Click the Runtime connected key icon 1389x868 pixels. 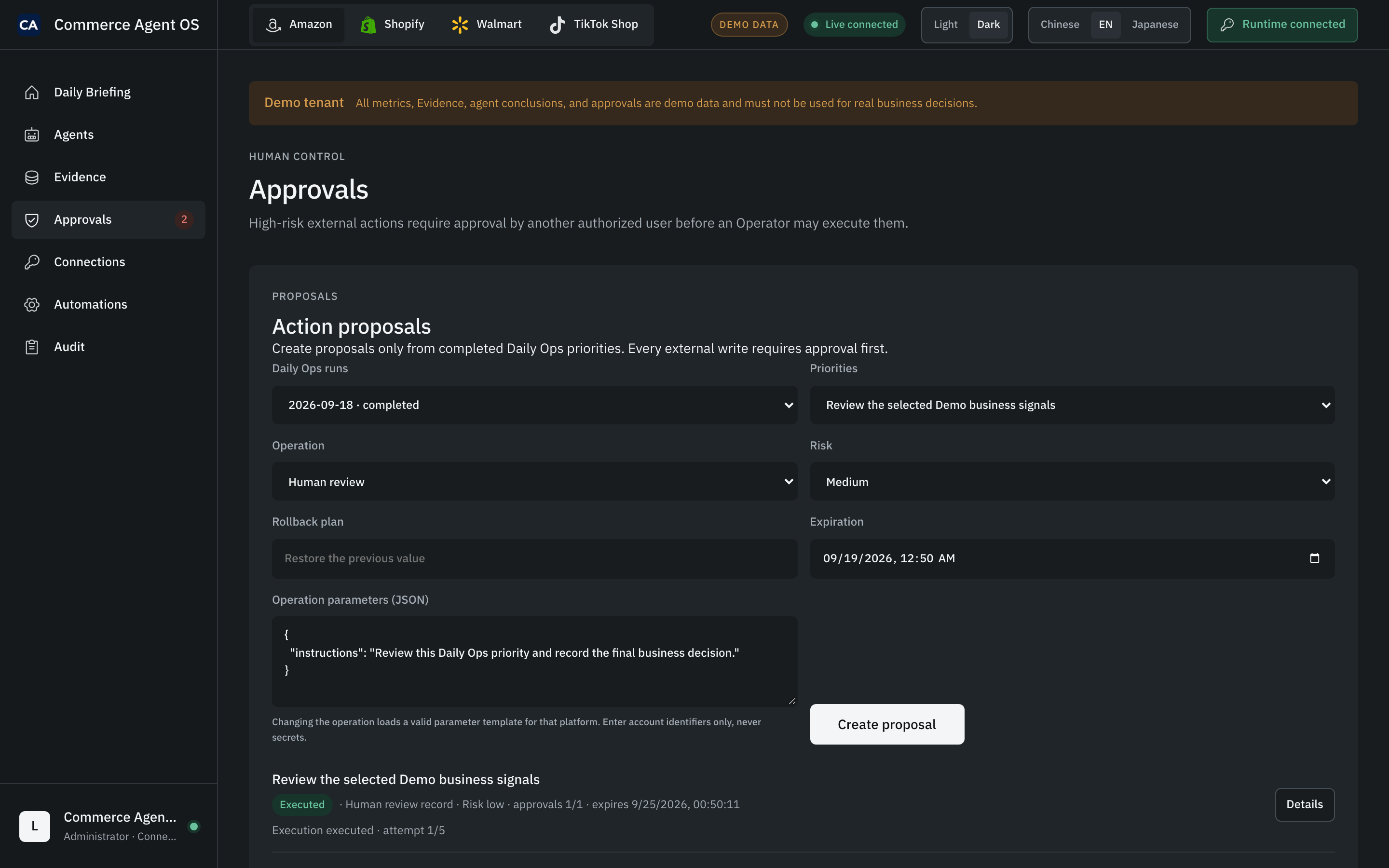coord(1227,25)
